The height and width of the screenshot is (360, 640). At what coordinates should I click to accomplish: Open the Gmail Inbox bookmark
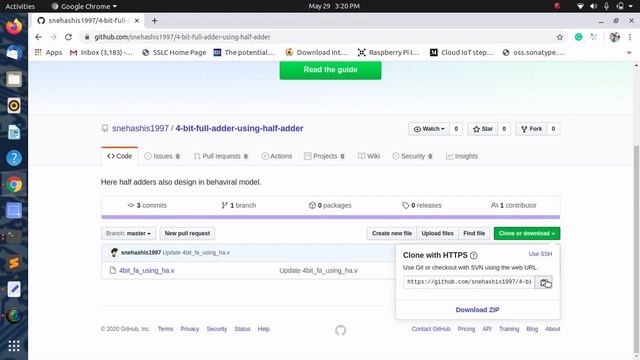(101, 52)
